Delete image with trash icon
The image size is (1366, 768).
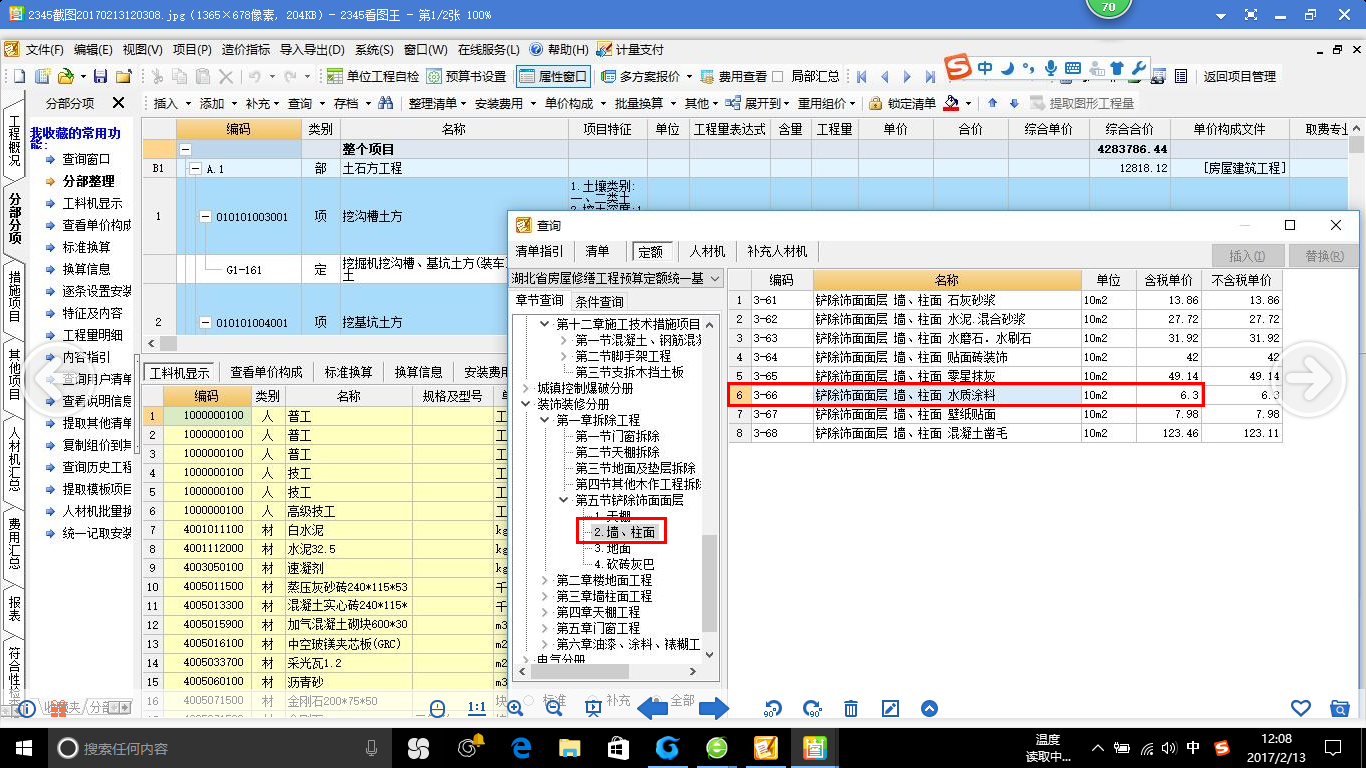[851, 708]
